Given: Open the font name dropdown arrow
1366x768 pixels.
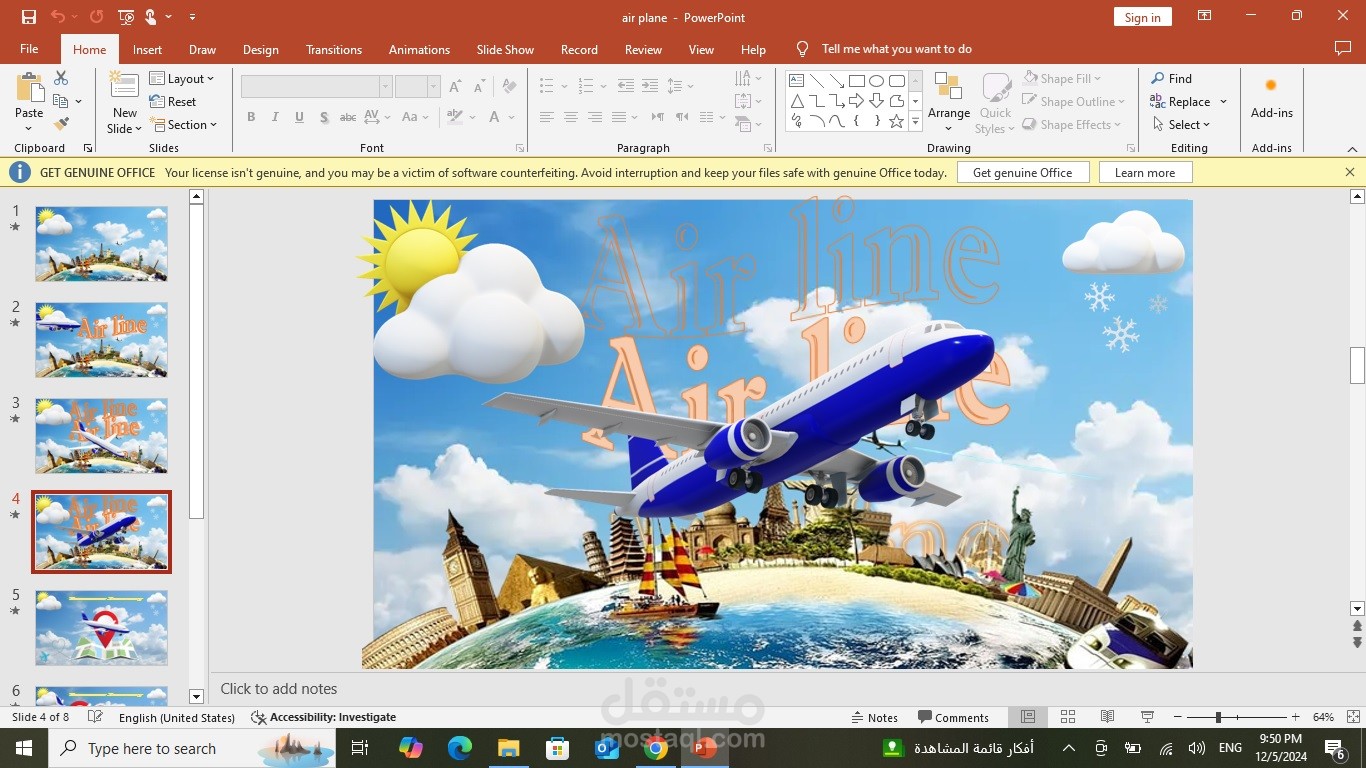Looking at the screenshot, I should click(385, 86).
